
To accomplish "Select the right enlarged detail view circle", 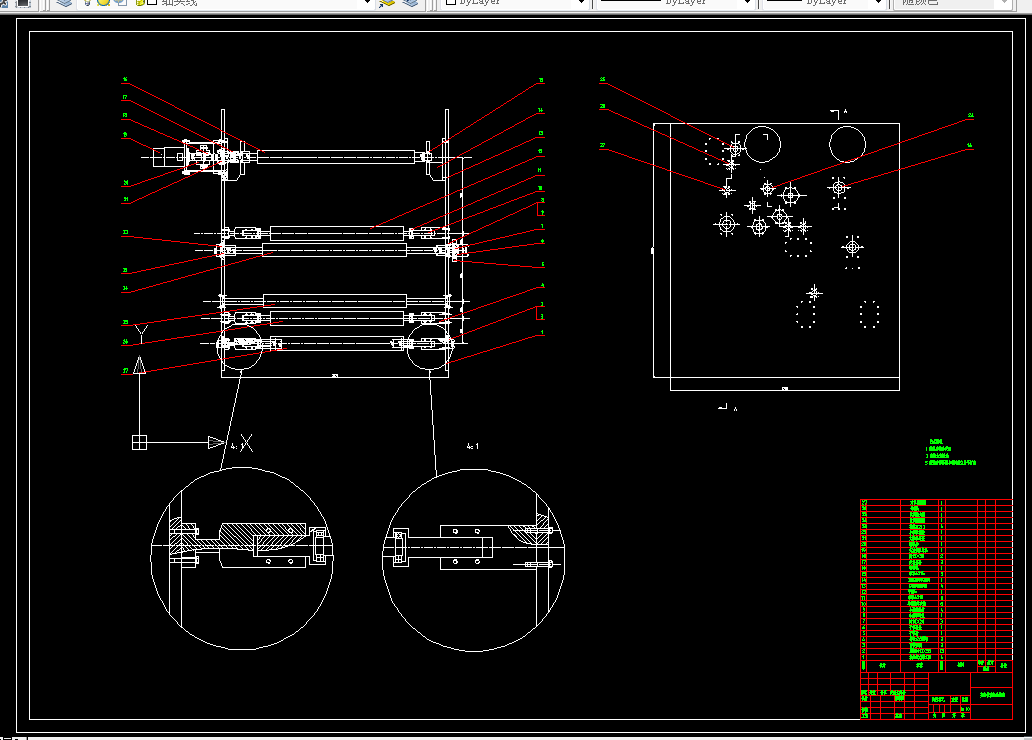I will [473, 560].
